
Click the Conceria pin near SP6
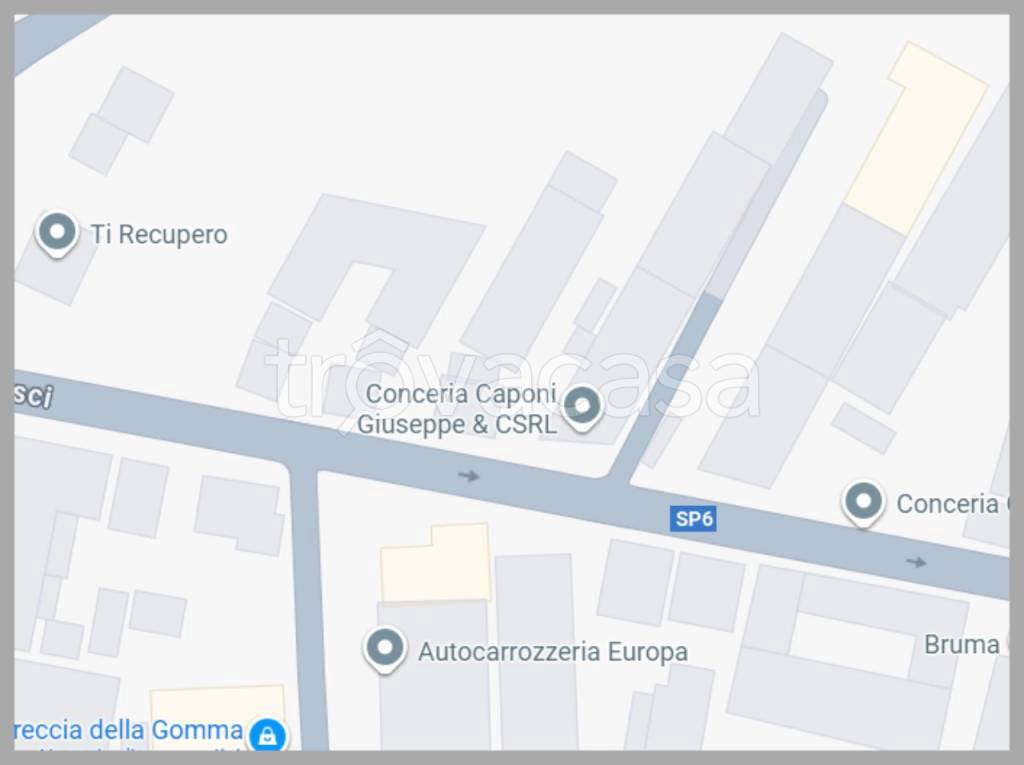(x=863, y=504)
